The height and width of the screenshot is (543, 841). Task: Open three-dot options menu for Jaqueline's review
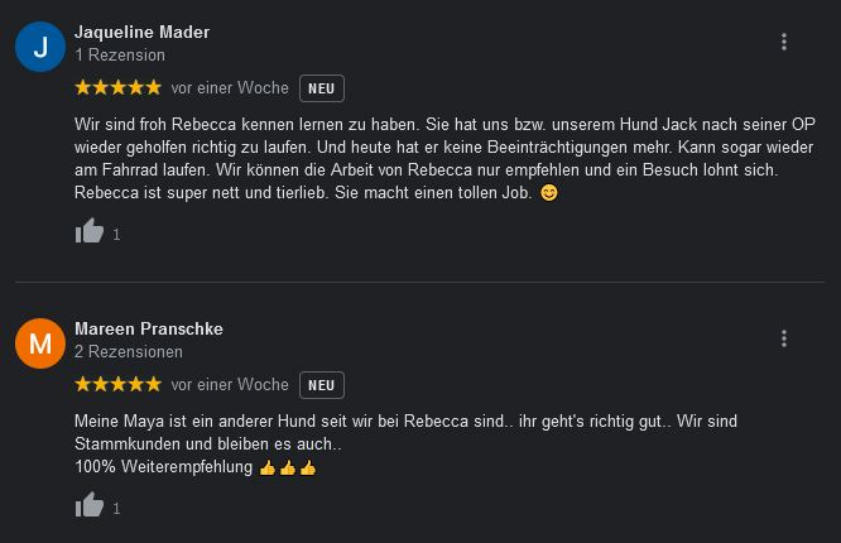tap(784, 41)
